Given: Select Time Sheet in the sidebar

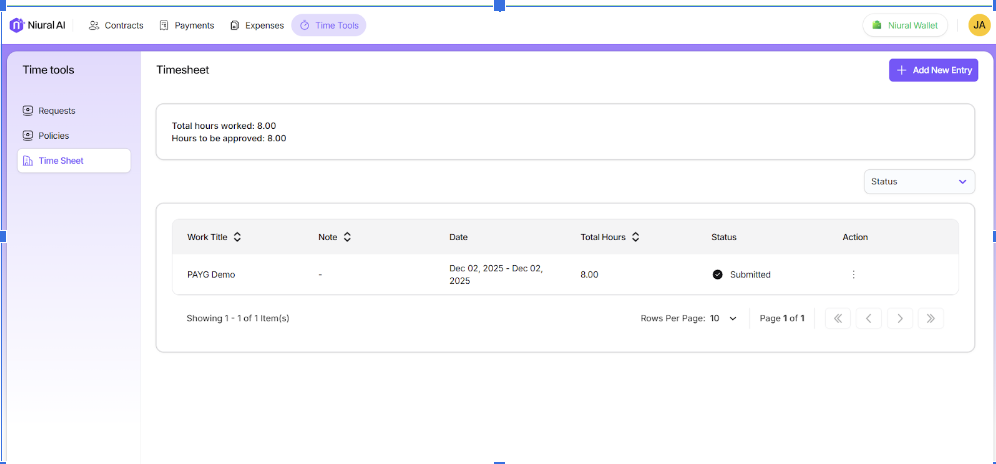Looking at the screenshot, I should [x=61, y=161].
